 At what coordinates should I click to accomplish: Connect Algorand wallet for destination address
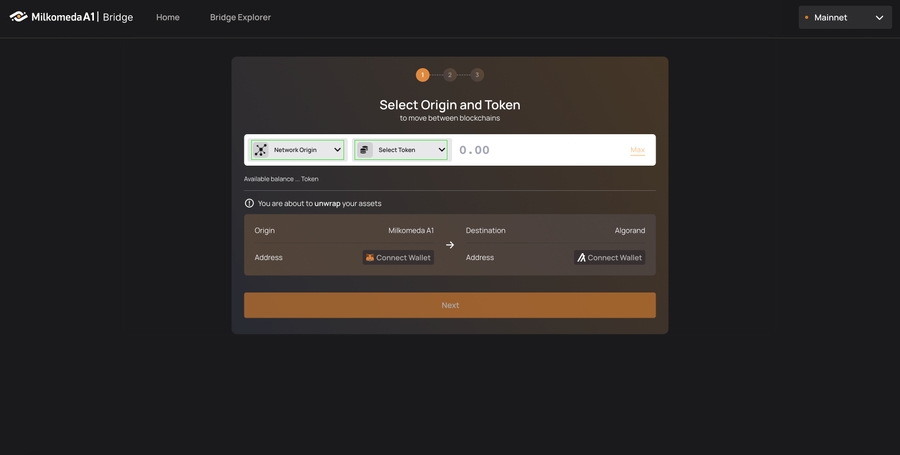[609, 258]
